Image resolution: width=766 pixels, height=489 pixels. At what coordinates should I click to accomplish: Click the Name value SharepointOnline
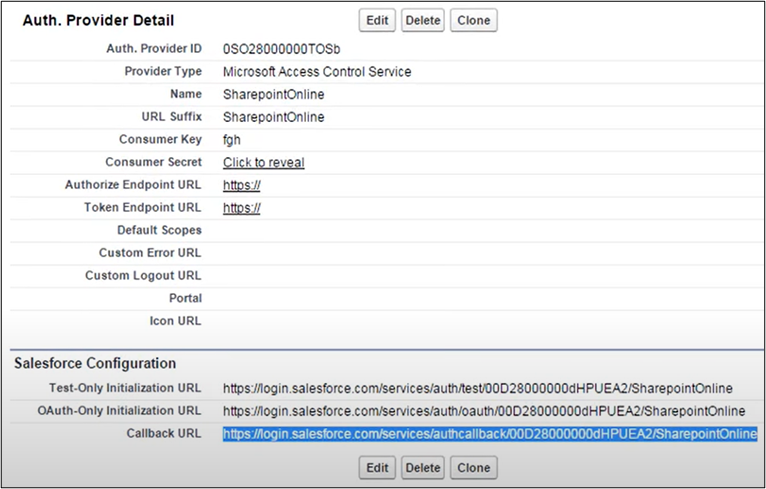tap(274, 95)
